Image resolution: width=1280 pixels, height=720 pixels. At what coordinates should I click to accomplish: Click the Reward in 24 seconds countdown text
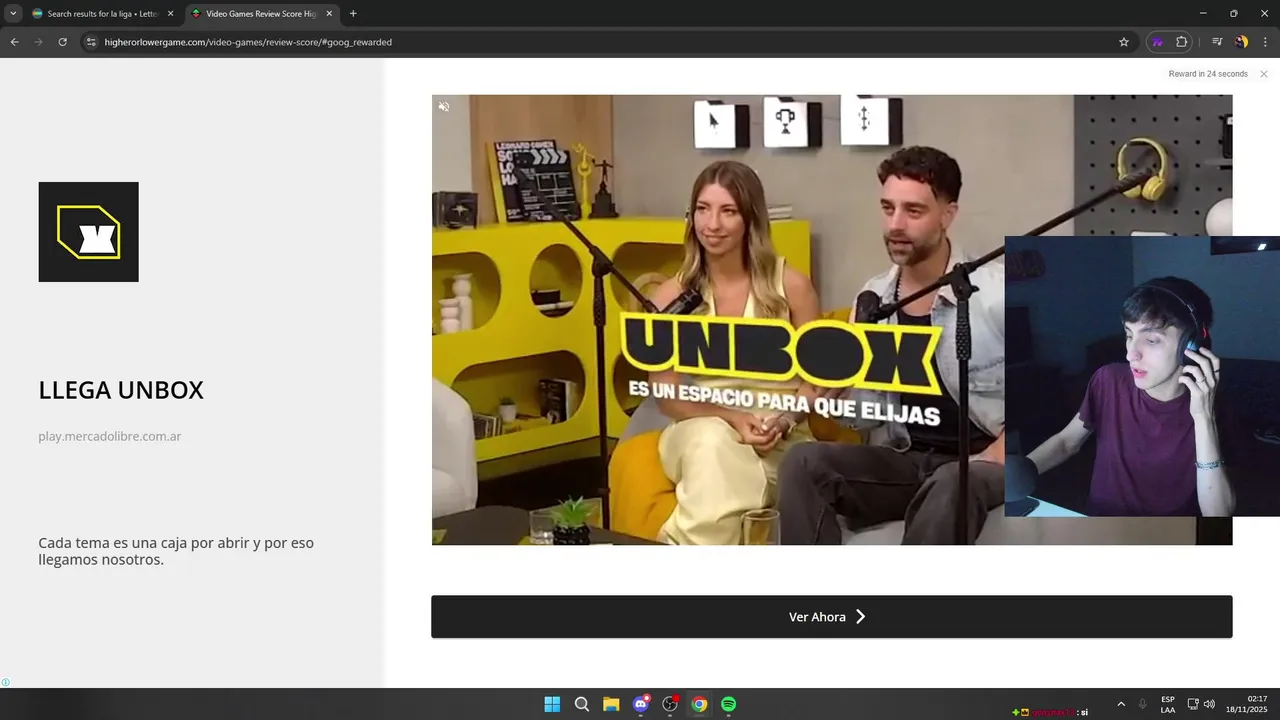1208,74
